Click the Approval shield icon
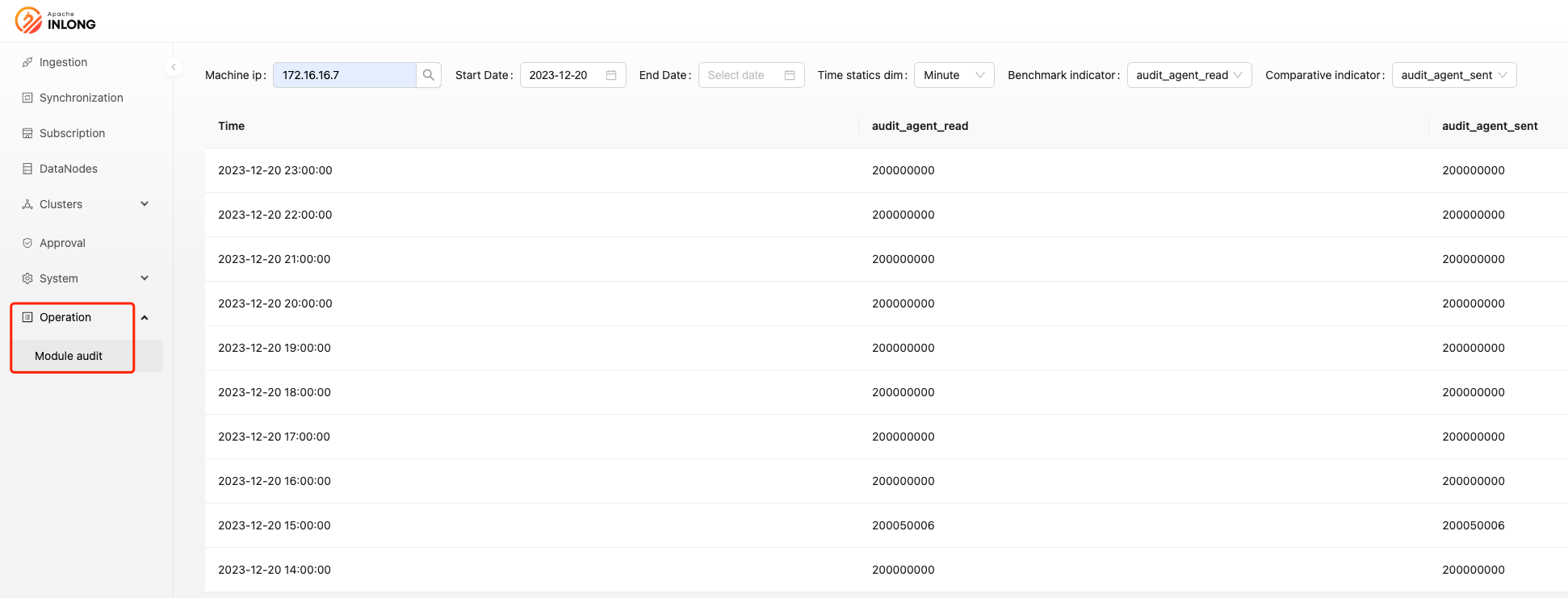 27,243
